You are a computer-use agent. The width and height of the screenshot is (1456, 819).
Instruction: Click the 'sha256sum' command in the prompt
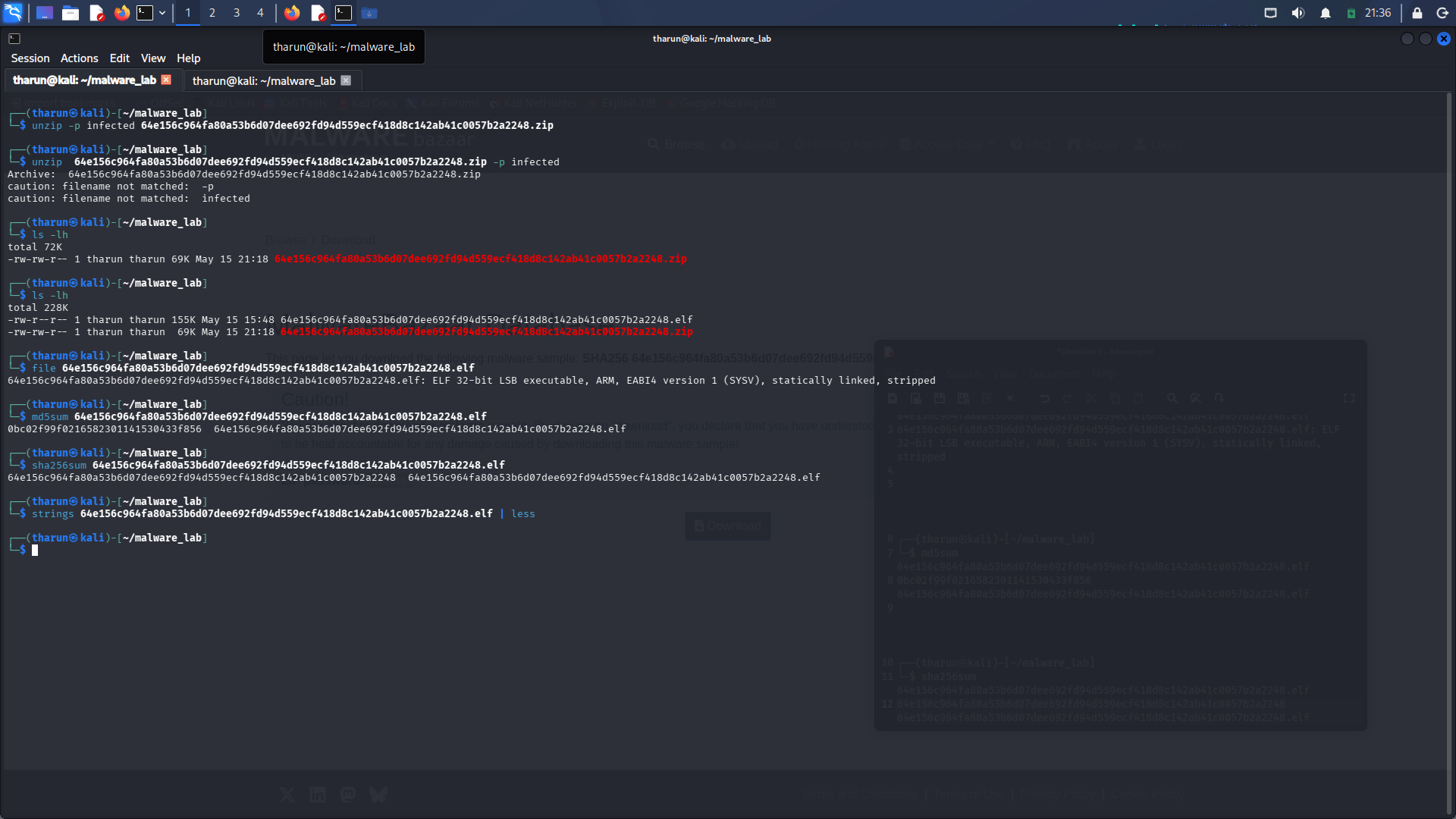click(59, 466)
